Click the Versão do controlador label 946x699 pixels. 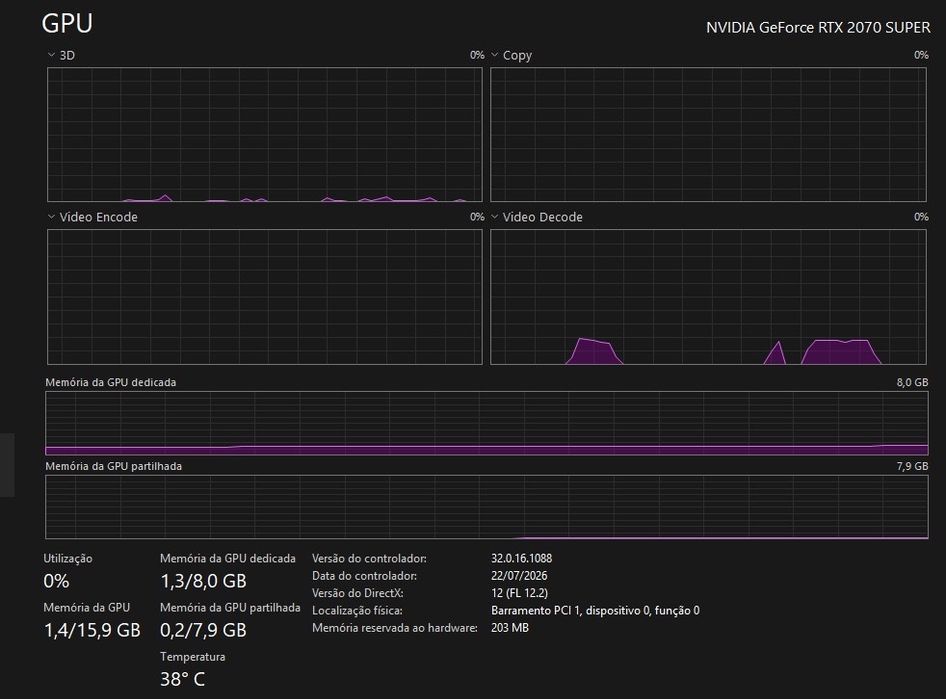pos(369,558)
